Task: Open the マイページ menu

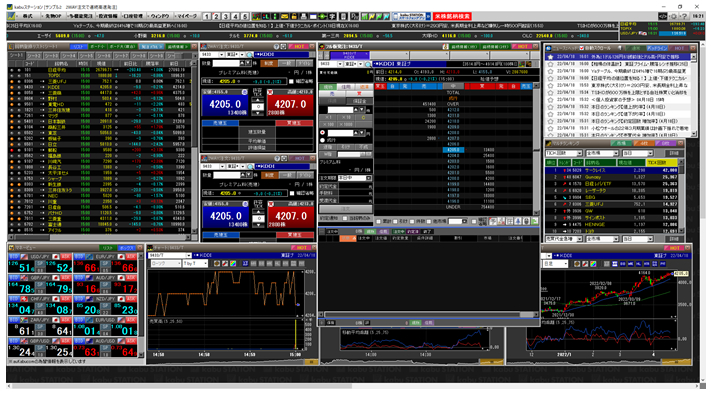Action: coord(187,16)
